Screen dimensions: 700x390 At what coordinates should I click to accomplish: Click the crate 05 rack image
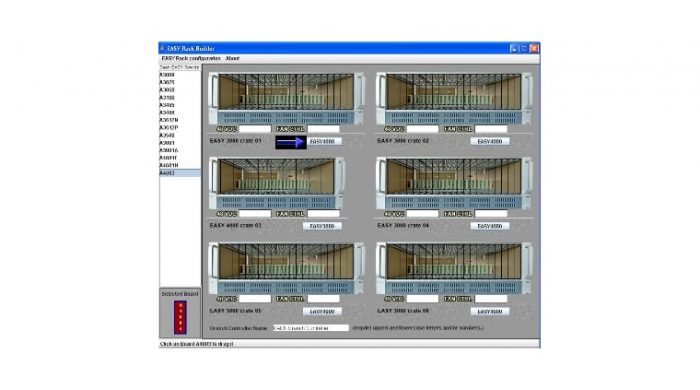286,268
